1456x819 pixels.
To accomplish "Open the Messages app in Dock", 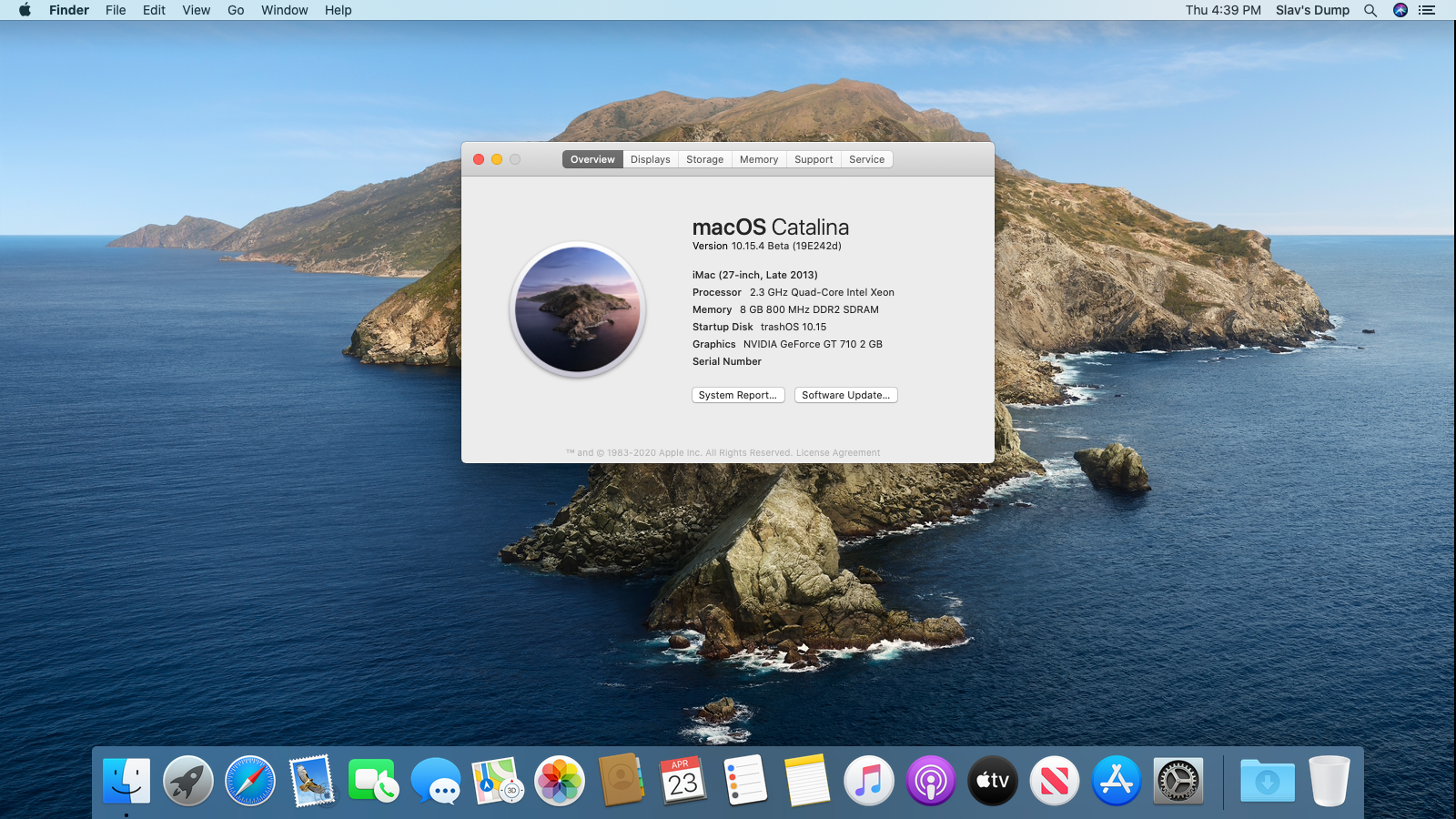I will [436, 781].
